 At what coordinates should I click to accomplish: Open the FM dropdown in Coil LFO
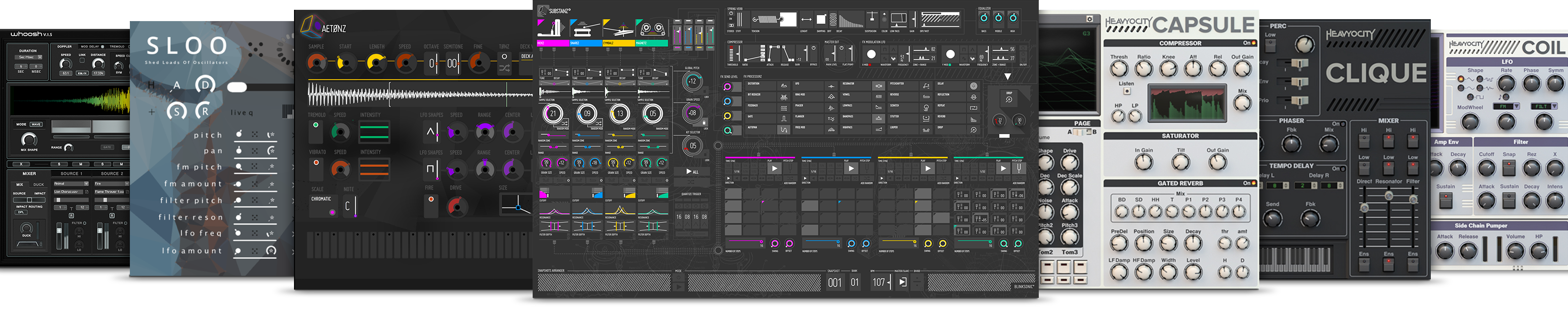coord(1507,106)
